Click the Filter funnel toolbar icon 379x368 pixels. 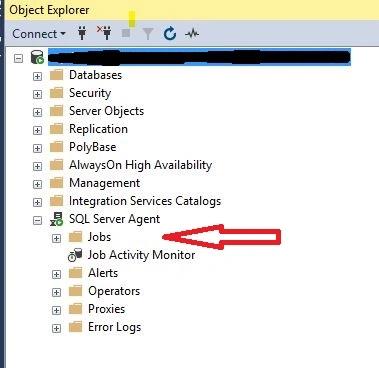pos(148,34)
